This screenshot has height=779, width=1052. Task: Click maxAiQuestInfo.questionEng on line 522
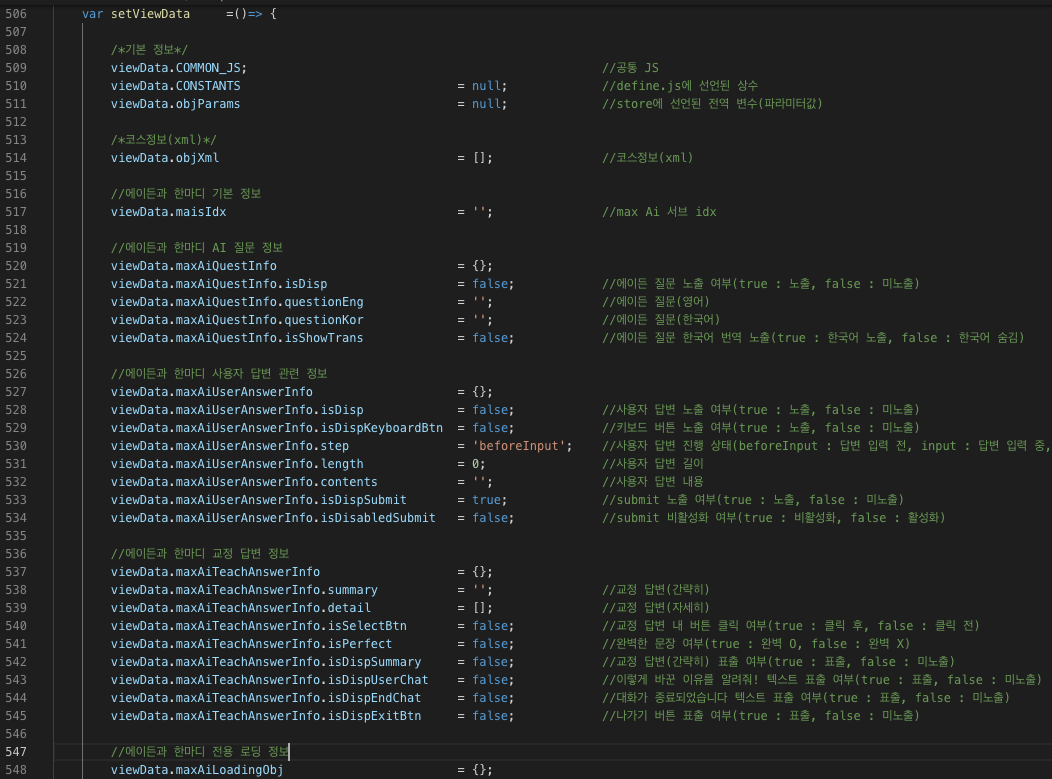[x=270, y=302]
